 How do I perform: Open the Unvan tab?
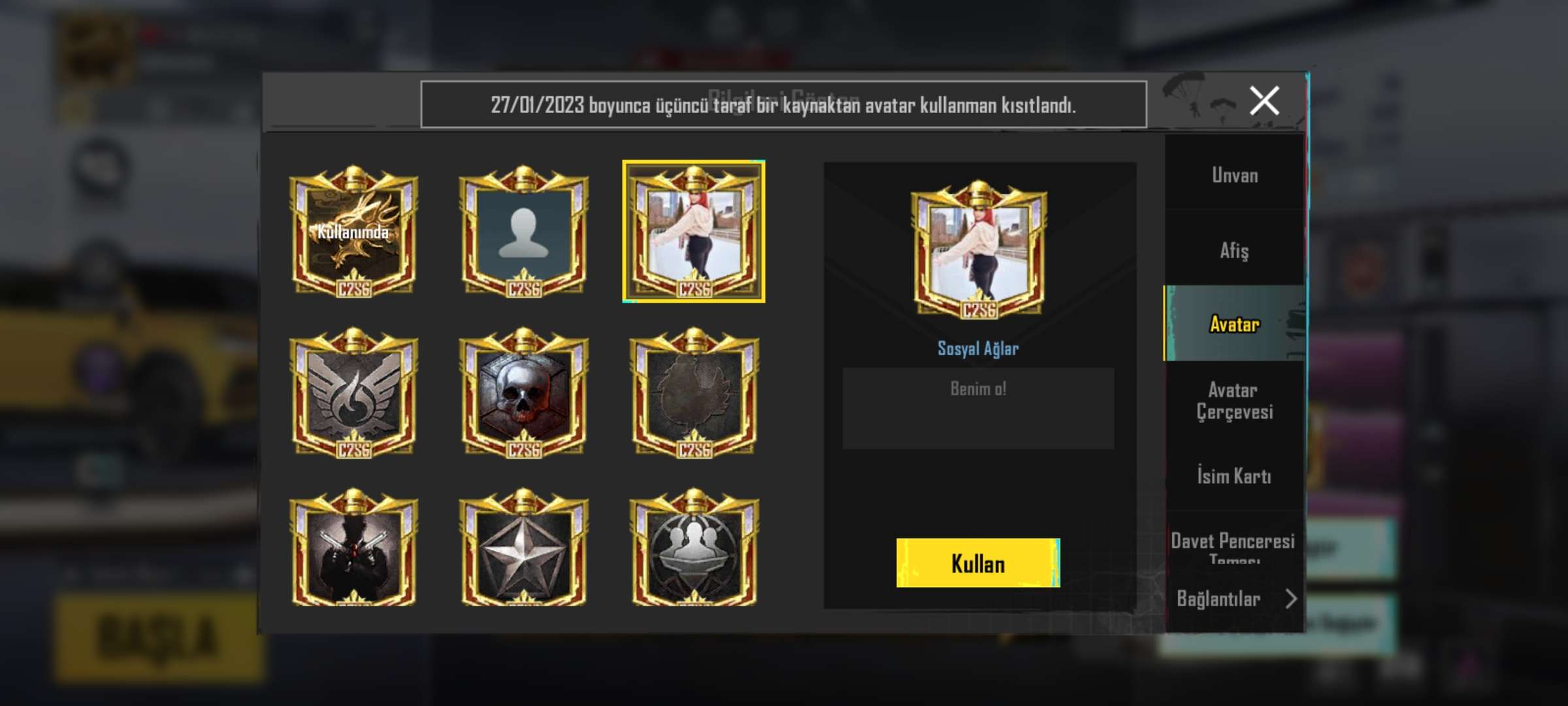pos(1234,175)
